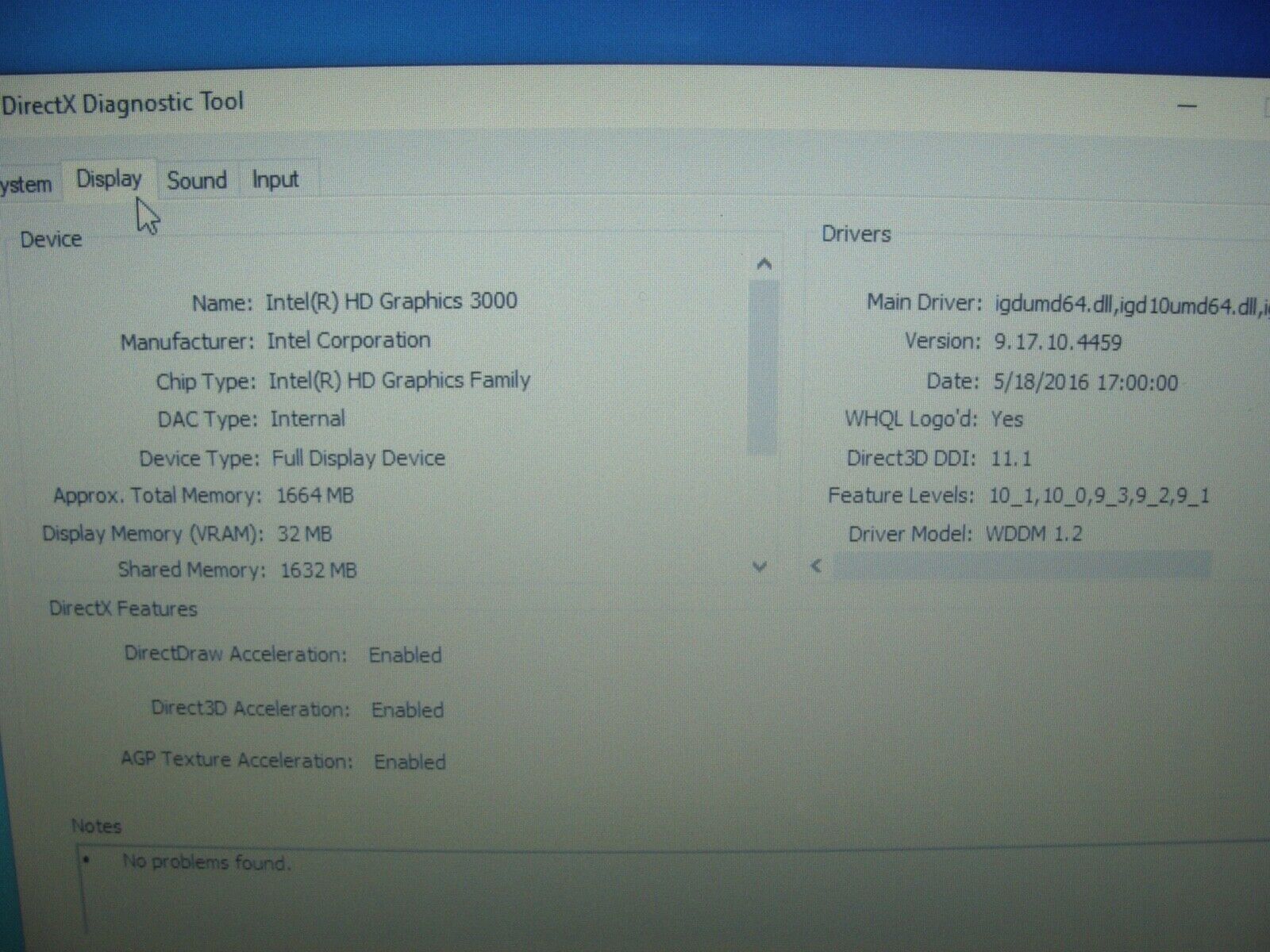
Task: Select VRAM value '32 MB'
Action: tap(305, 534)
